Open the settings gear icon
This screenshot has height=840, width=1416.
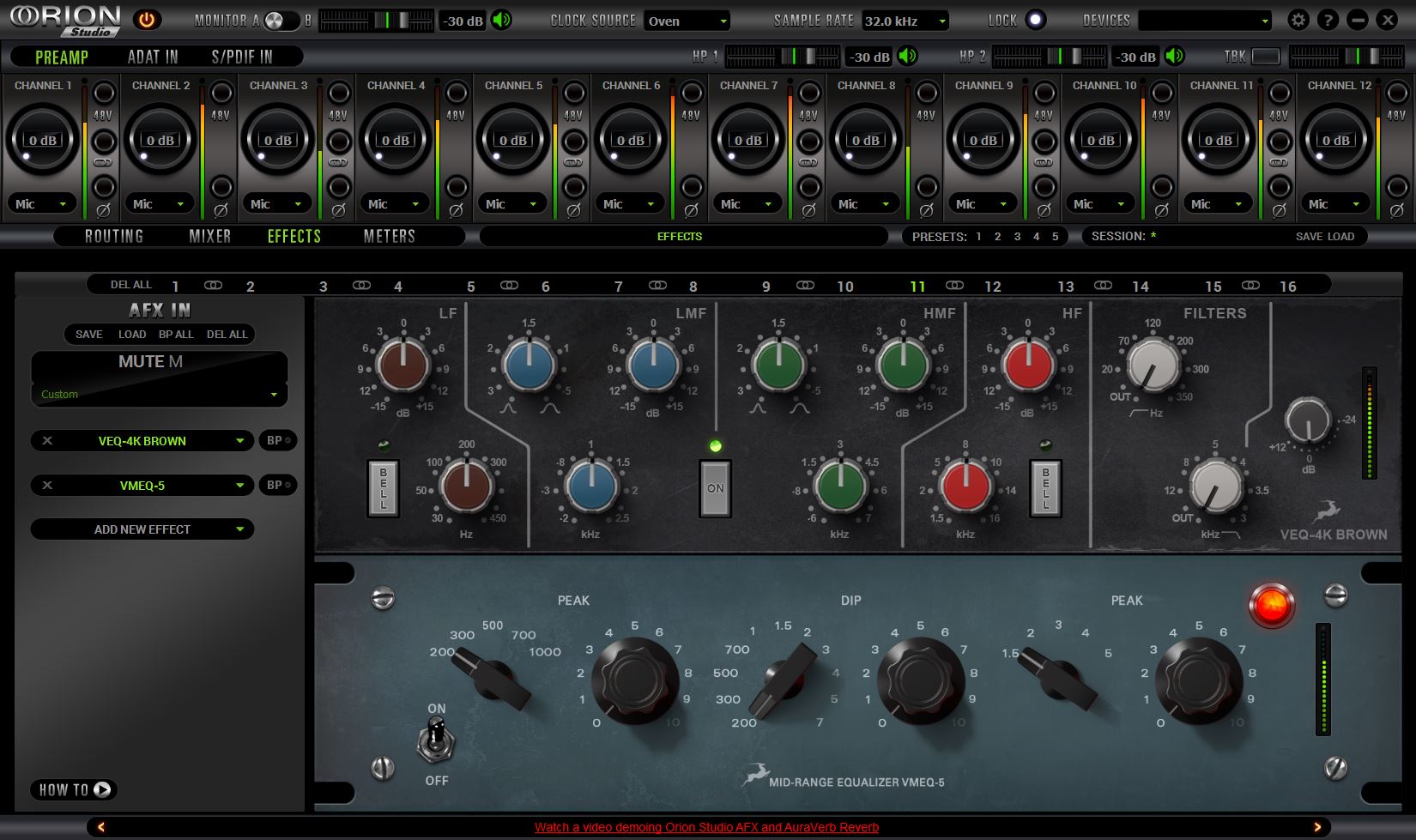[x=1298, y=19]
